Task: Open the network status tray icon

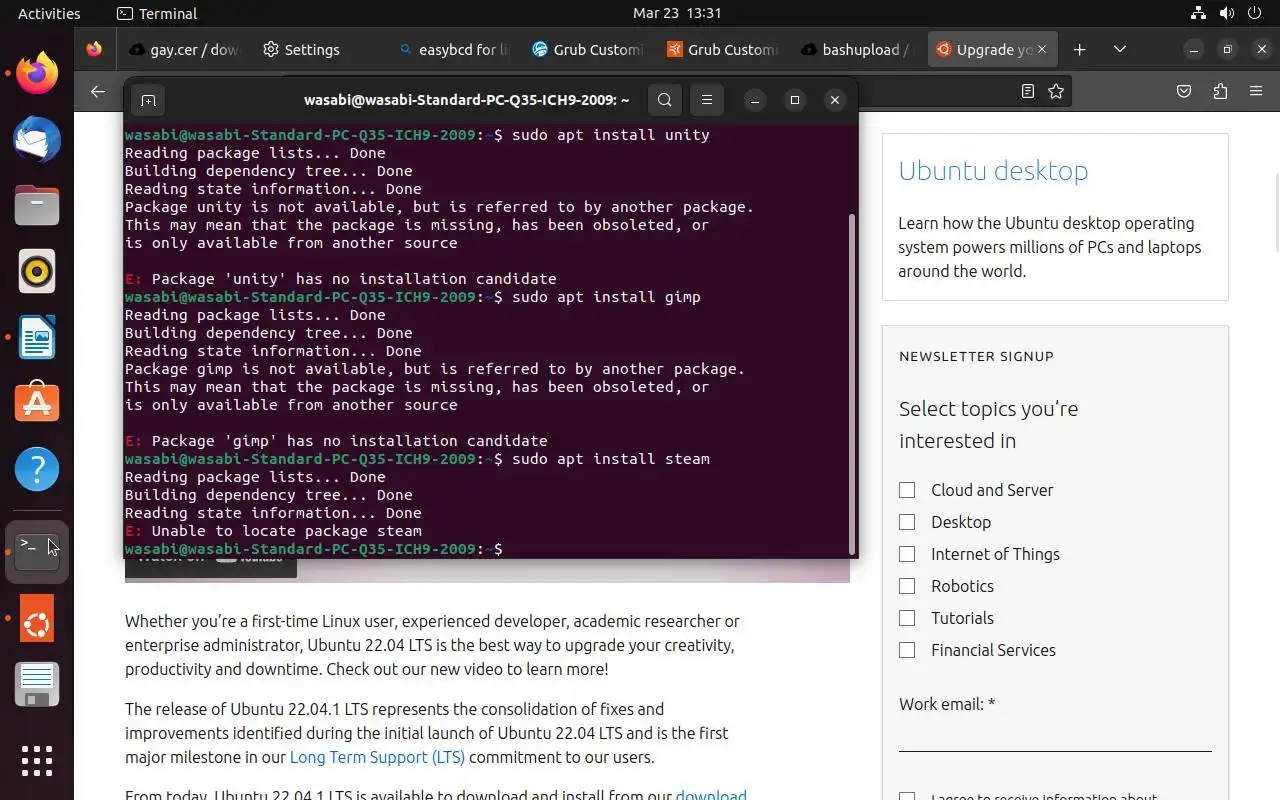Action: point(1198,13)
